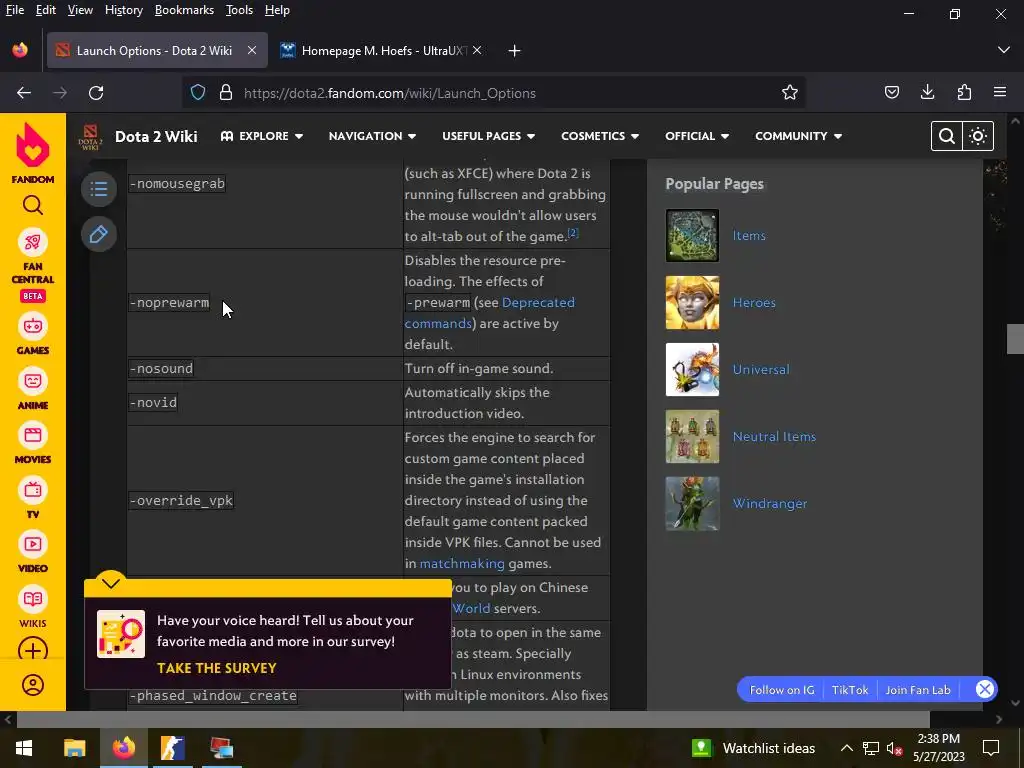Open the wiki search magnifier button
The image size is (1024, 768).
pyautogui.click(x=947, y=136)
